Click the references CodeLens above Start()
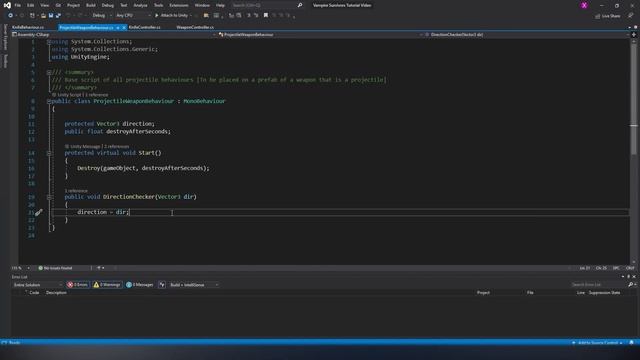The height and width of the screenshot is (360, 640). [x=116, y=146]
